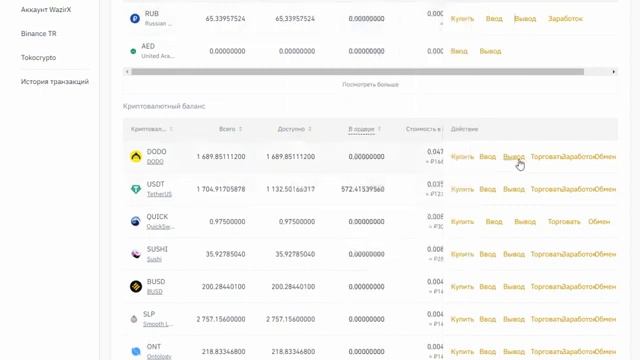Open Binance TR in the sidebar
This screenshot has width=640, height=360.
click(x=39, y=33)
